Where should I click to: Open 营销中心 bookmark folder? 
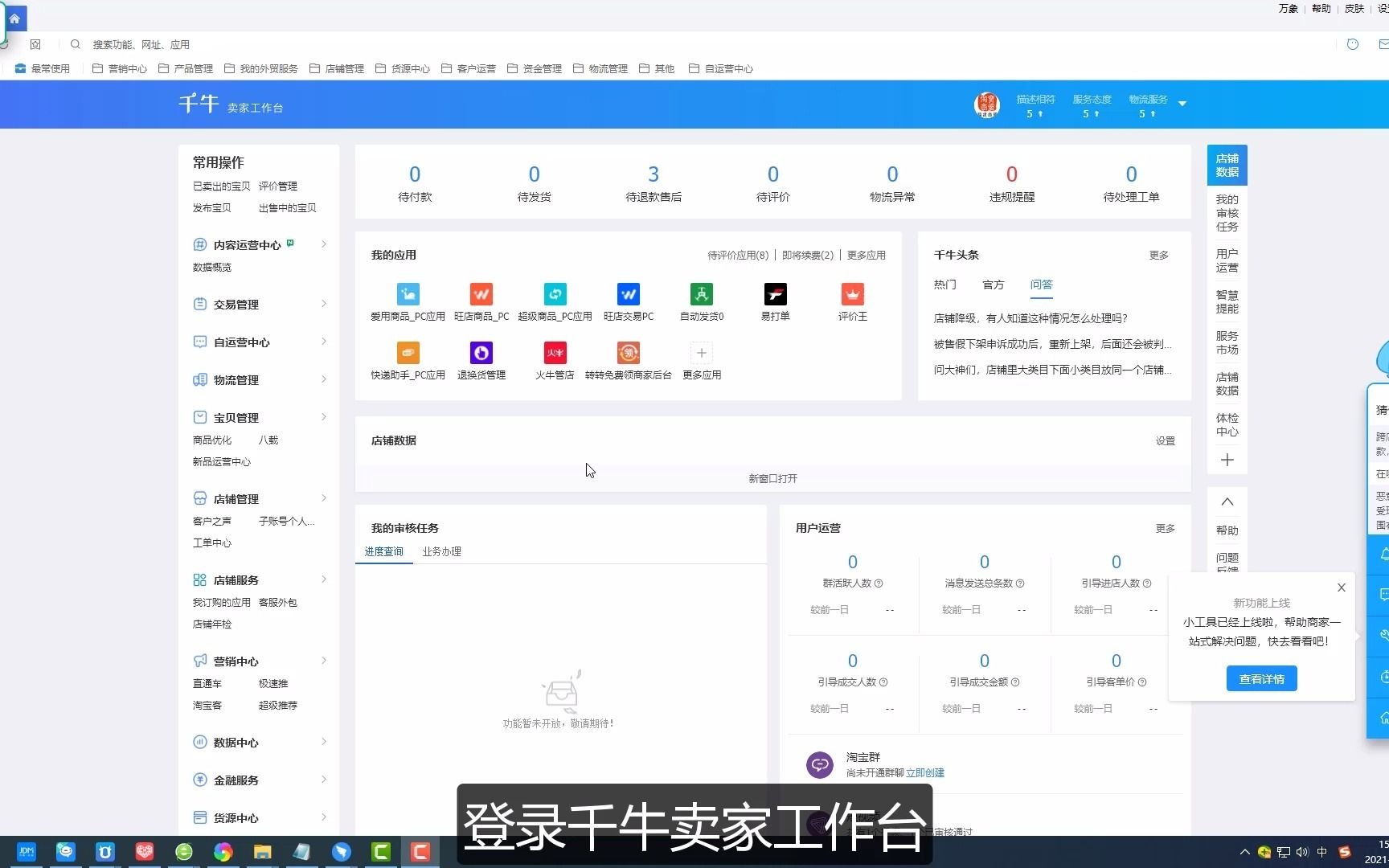click(120, 68)
